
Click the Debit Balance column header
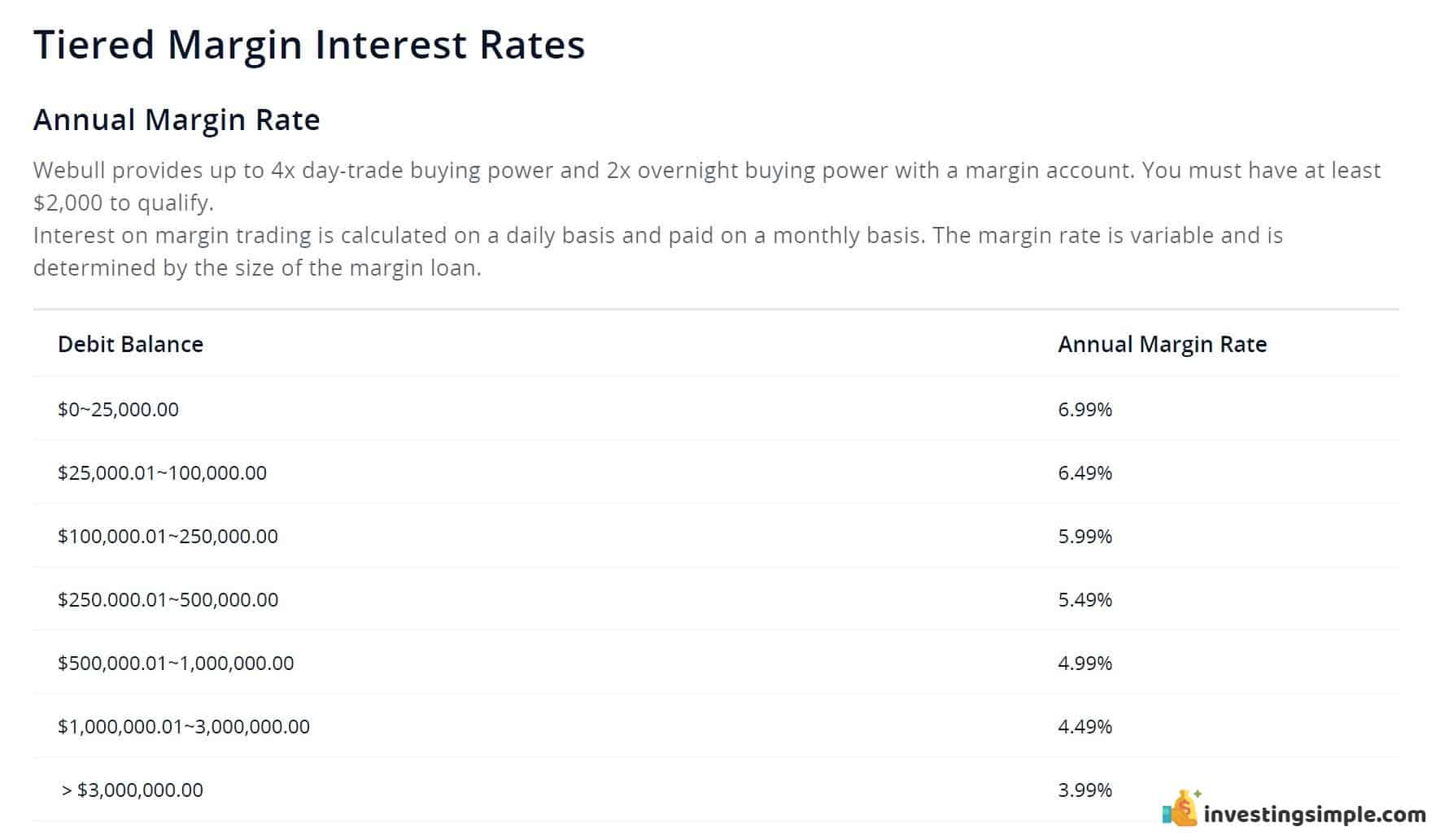[130, 344]
